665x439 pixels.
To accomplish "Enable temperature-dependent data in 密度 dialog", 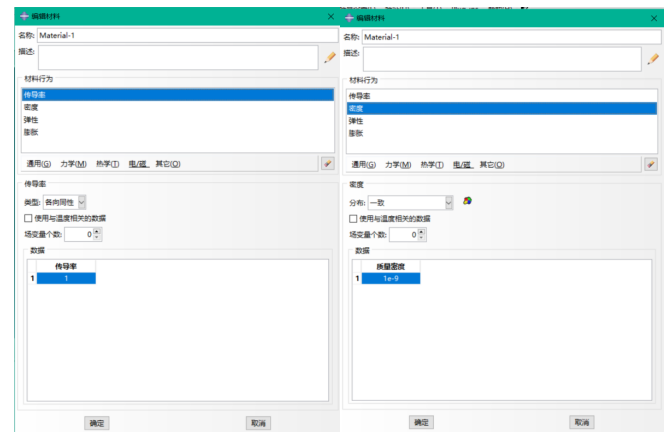I will tap(353, 218).
